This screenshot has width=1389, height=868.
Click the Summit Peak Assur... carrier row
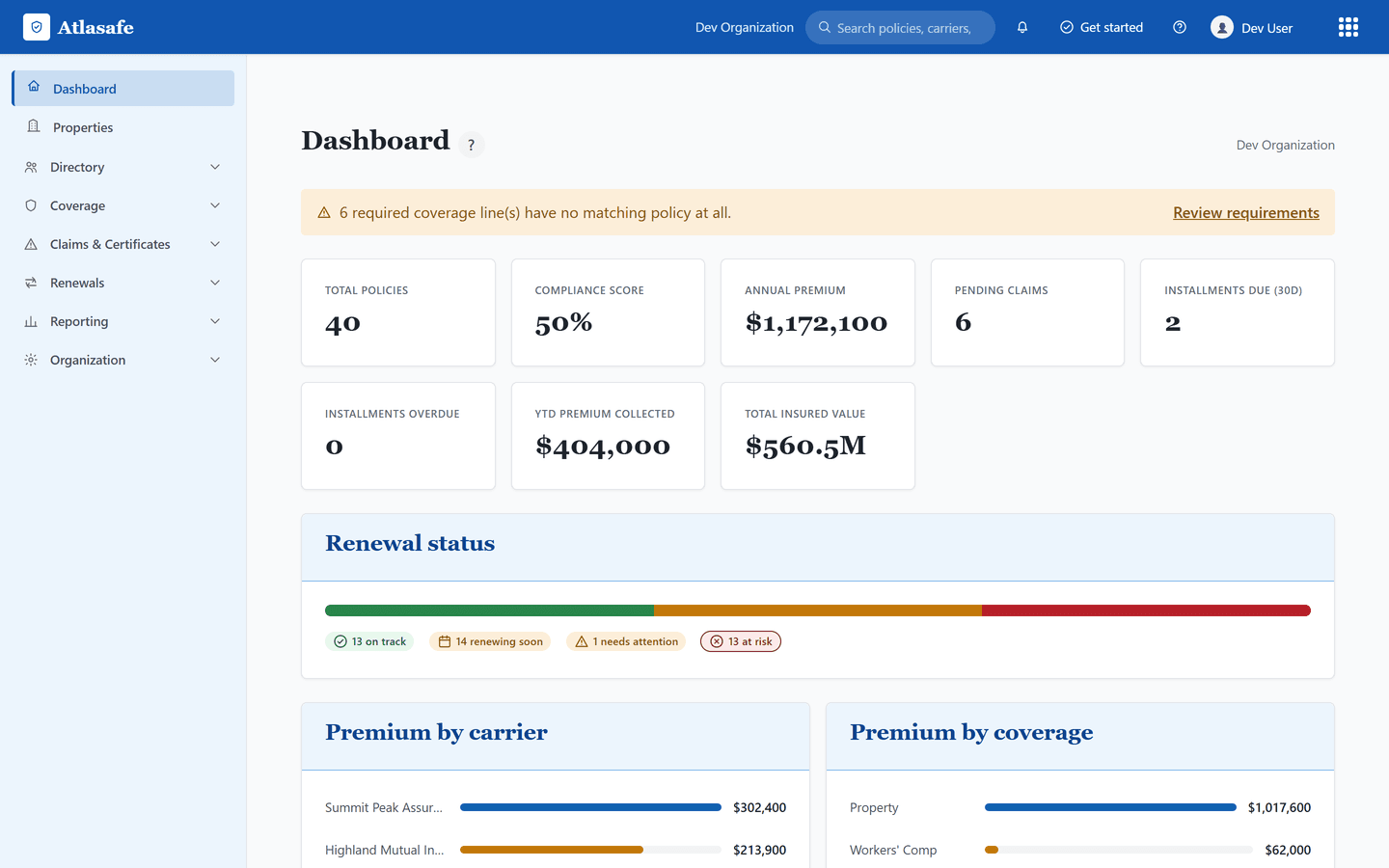point(556,807)
